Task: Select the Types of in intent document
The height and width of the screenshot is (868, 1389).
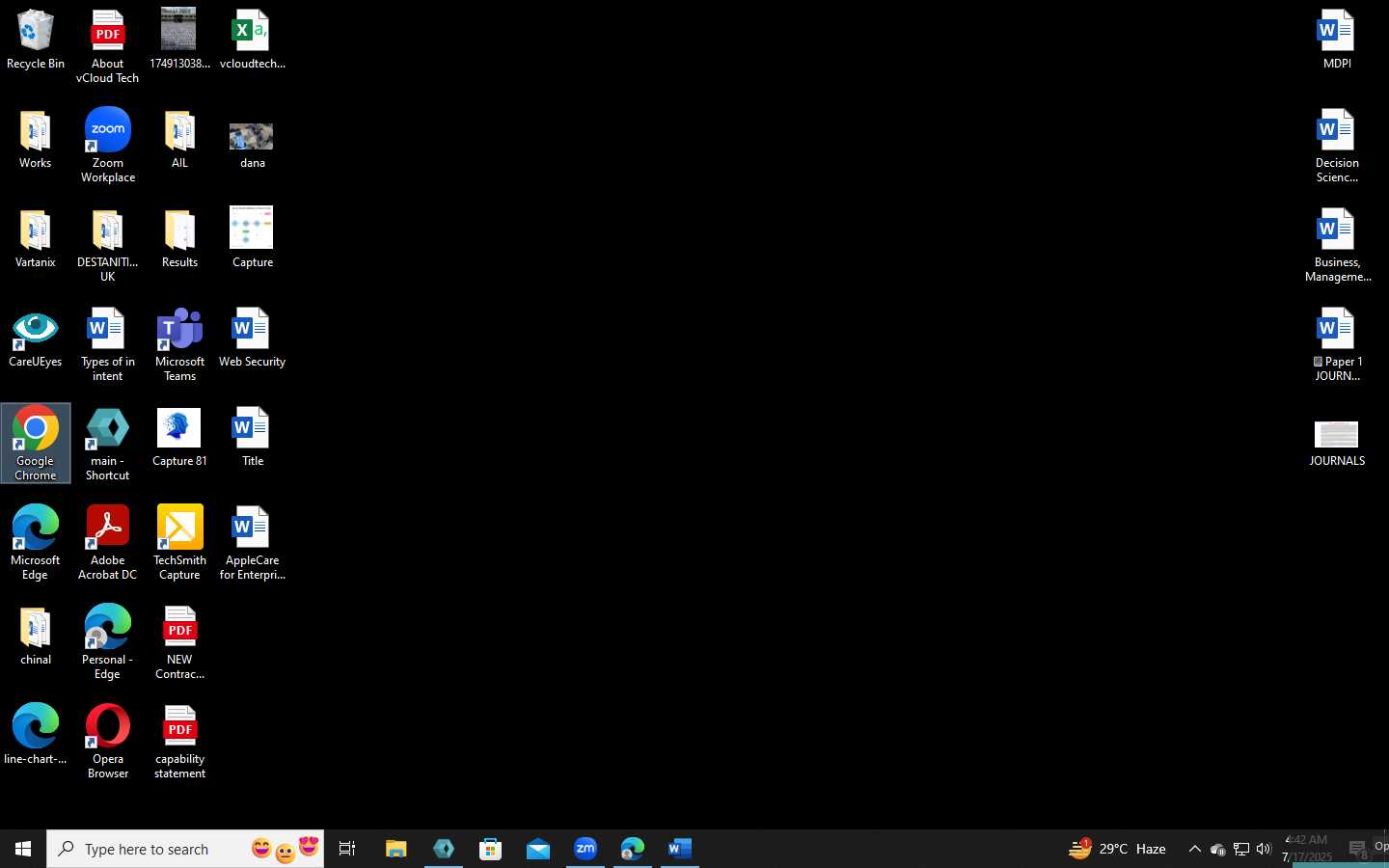Action: pyautogui.click(x=107, y=345)
